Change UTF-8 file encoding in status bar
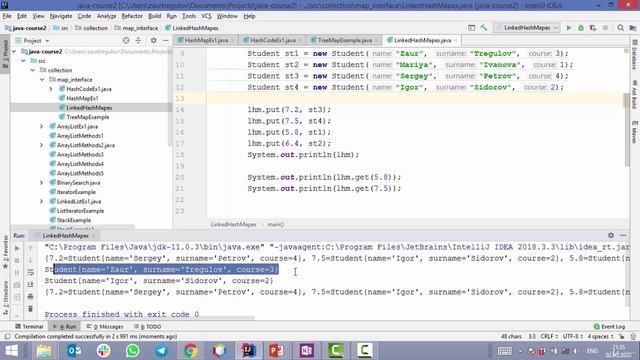 (x=572, y=336)
